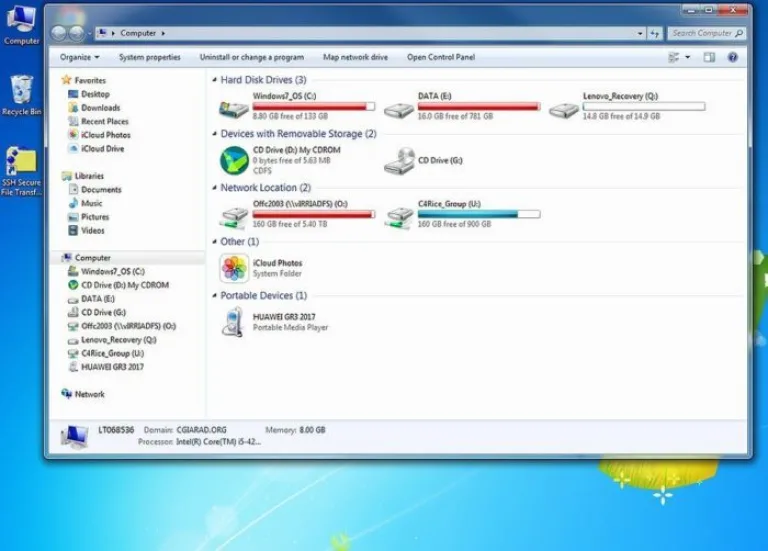Select the HUAWEI GR3 2017 device icon
768x551 pixels.
click(233, 322)
